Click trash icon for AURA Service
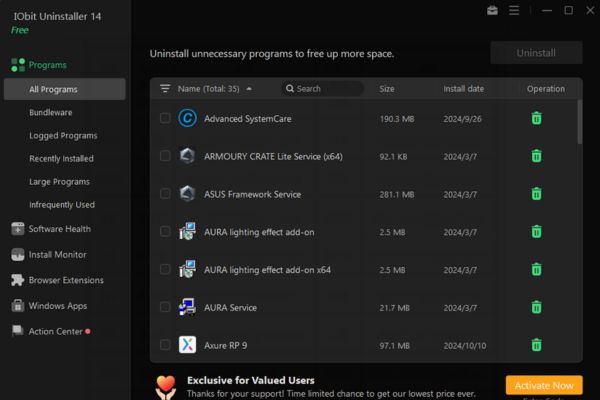Viewport: 600px width, 400px height. (x=537, y=307)
